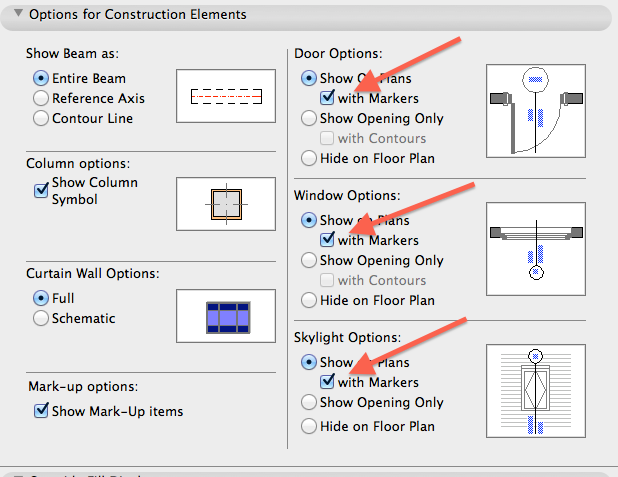Viewport: 618px width, 477px height.
Task: Select Contour Line beam display option
Action: click(41, 118)
